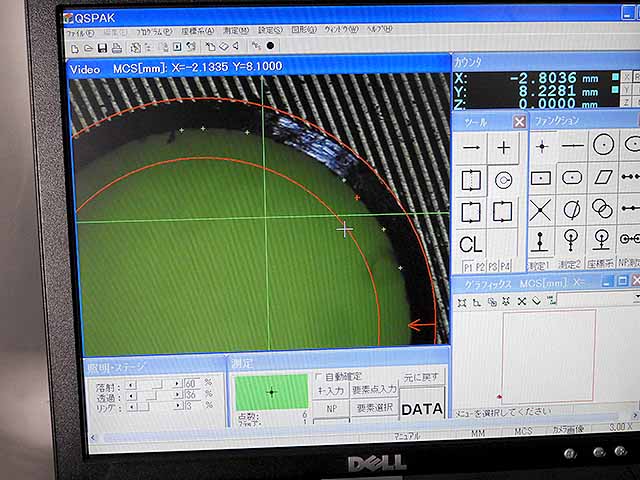This screenshot has height=480, width=640.
Task: Click the X counter value -2.8036 mm
Action: [x=554, y=78]
